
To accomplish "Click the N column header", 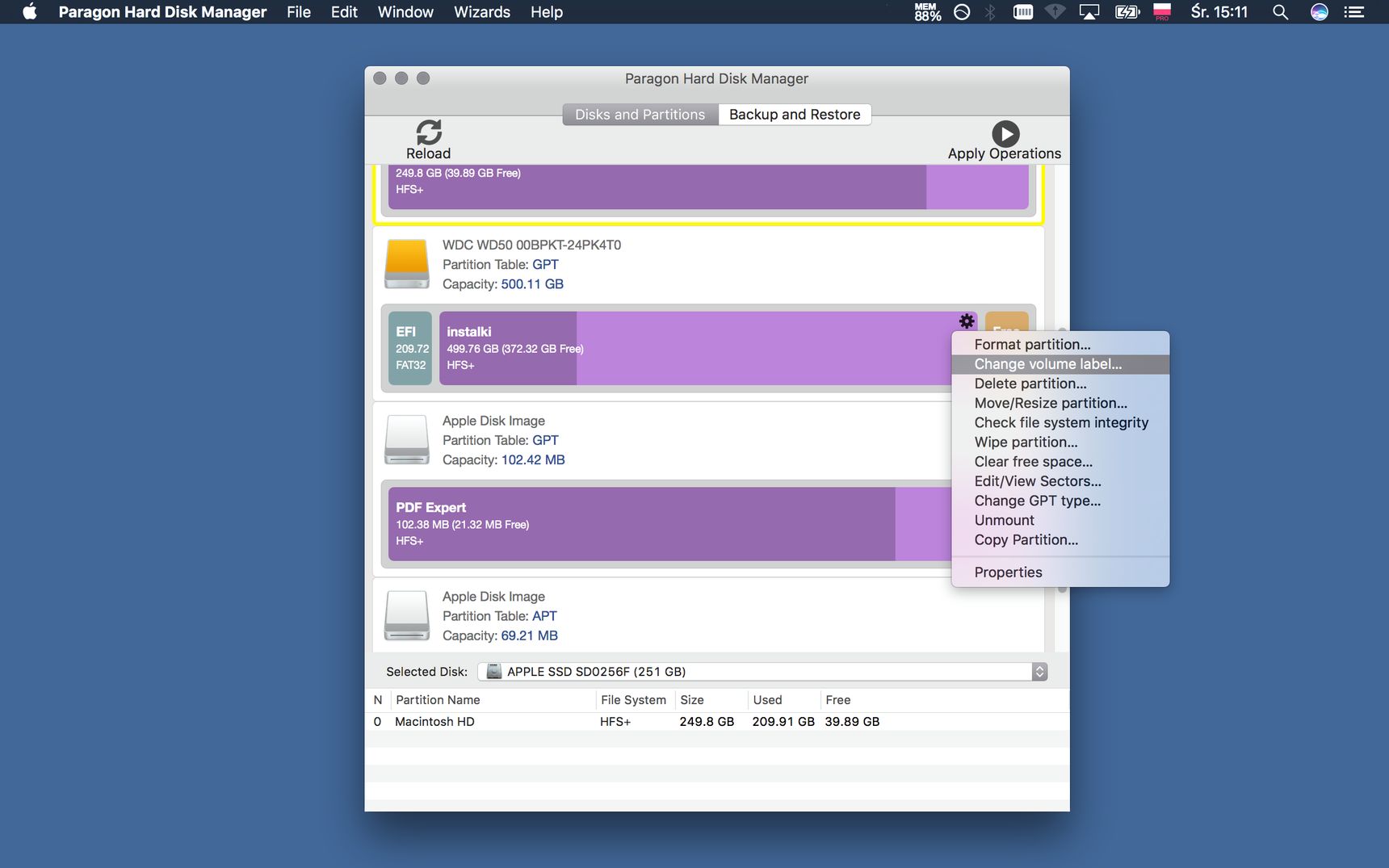I will tap(377, 700).
